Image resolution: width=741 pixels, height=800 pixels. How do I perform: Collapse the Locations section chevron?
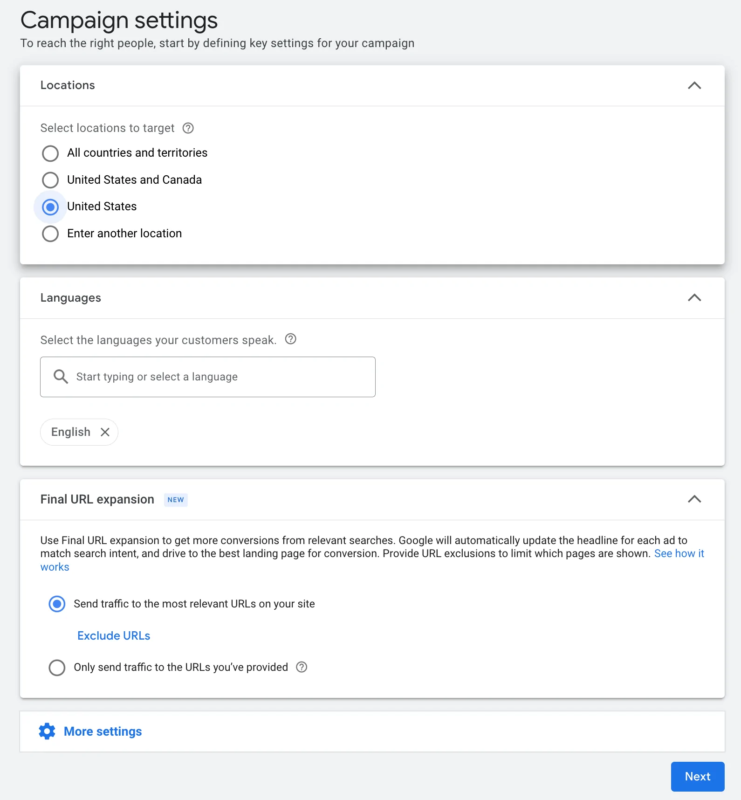tap(694, 85)
